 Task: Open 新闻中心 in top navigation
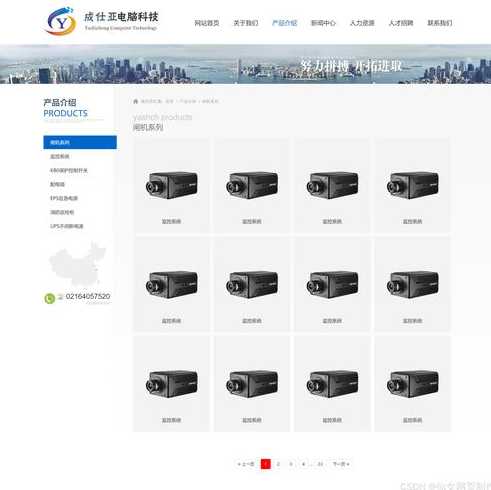pos(323,23)
